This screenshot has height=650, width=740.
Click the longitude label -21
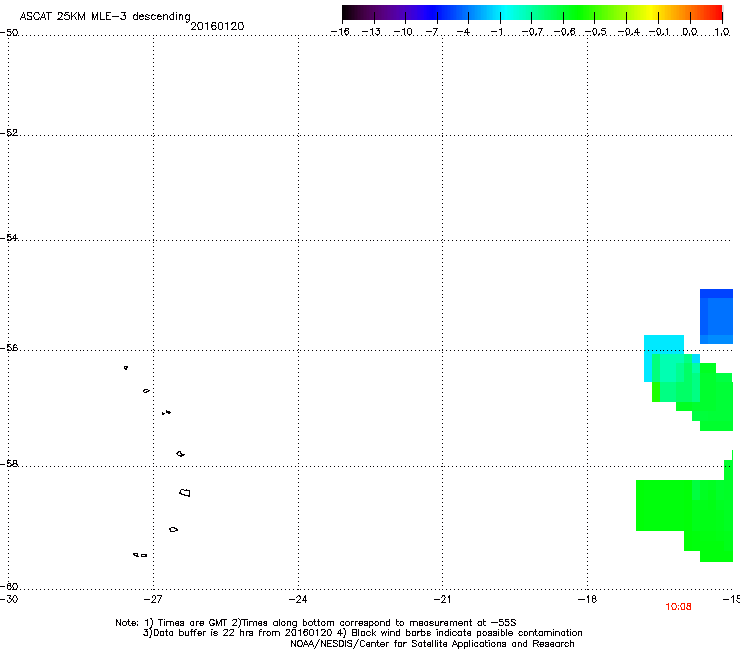442,599
